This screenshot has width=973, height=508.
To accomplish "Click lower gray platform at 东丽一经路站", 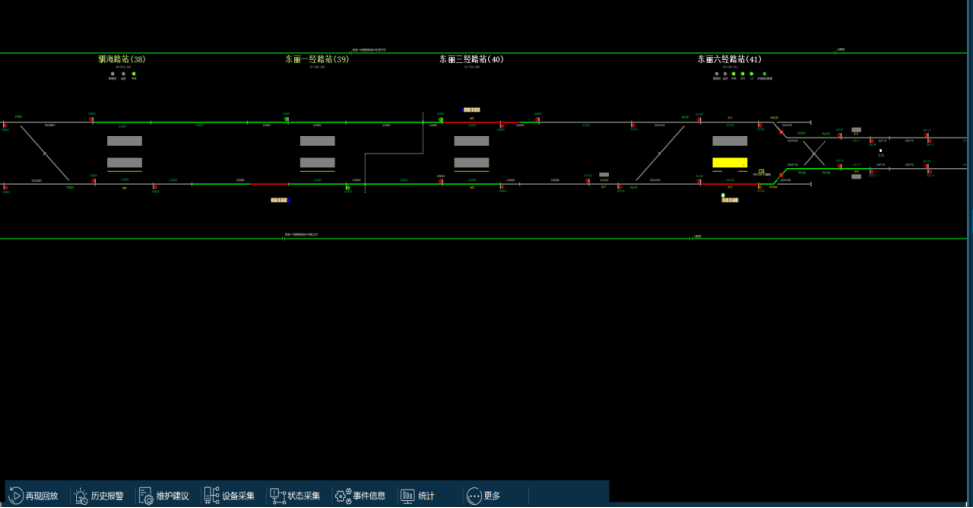I will coord(318,163).
